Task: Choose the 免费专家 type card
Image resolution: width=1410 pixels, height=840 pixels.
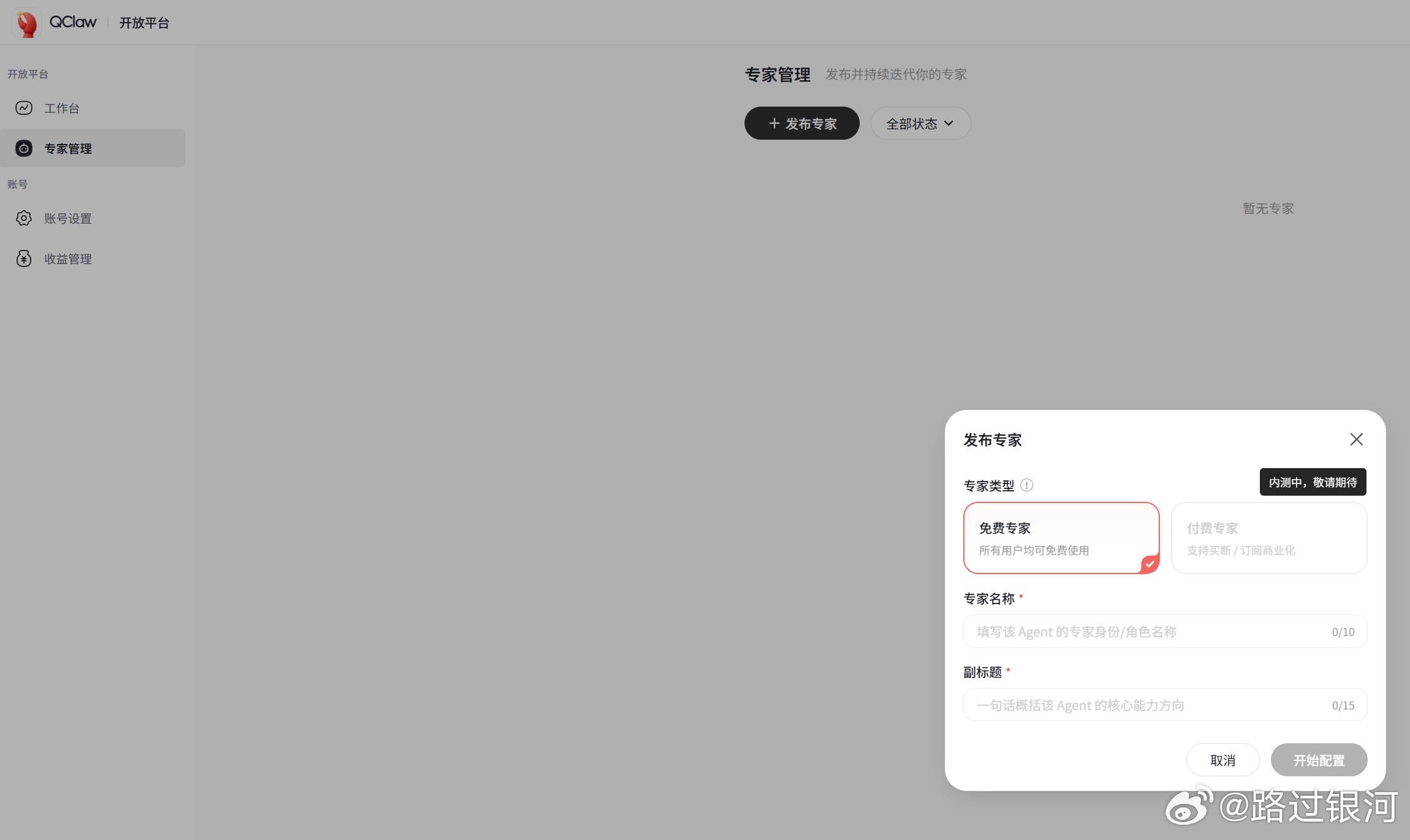Action: (x=1061, y=538)
